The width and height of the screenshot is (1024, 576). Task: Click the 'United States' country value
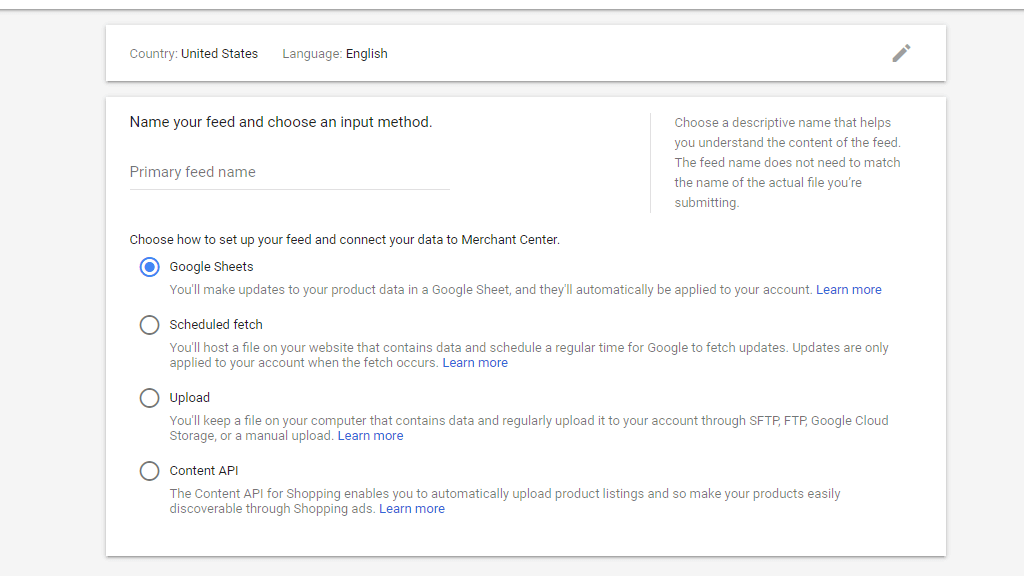pos(219,54)
